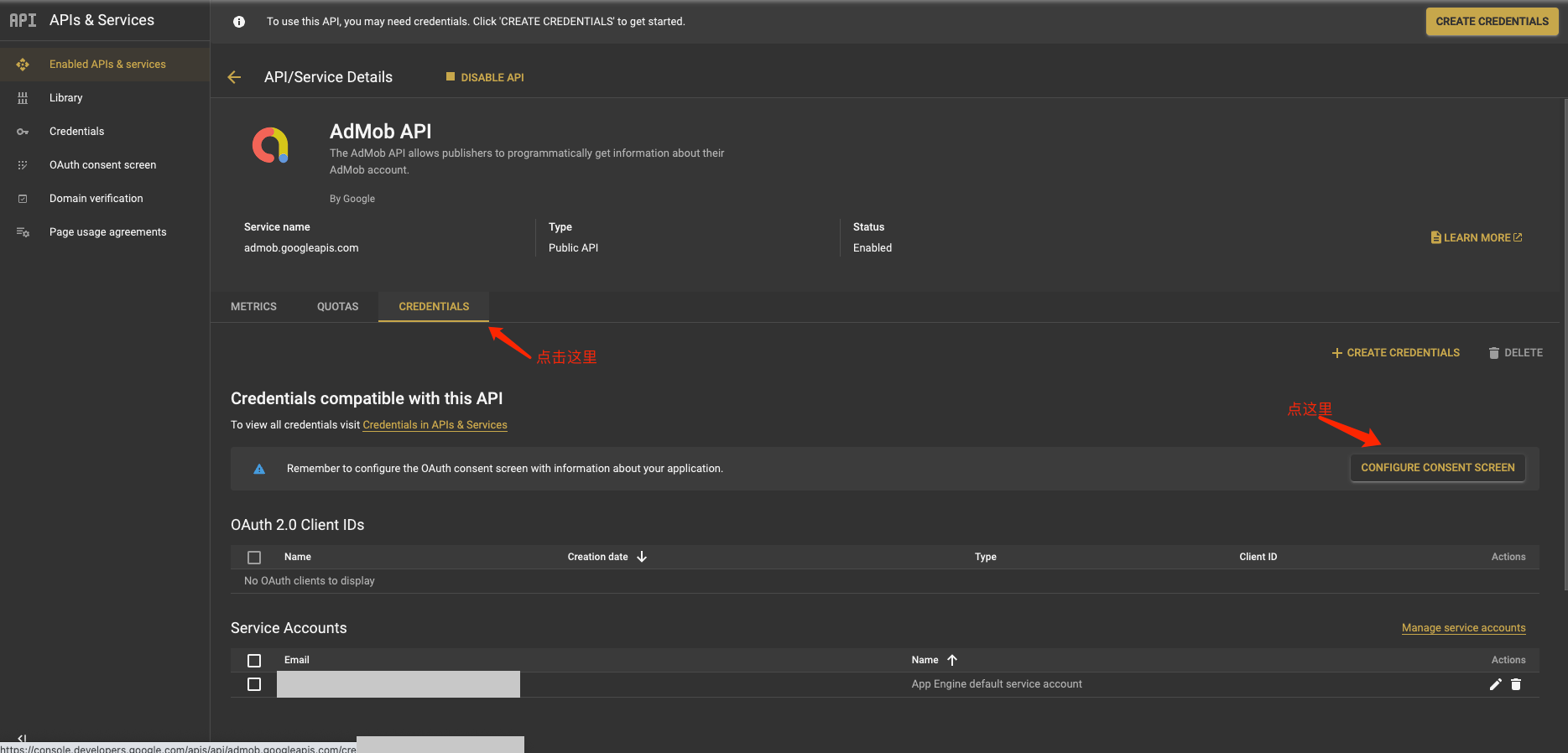Screen dimensions: 1568x753
Task: Collapse the sidebar navigation menu
Action: tap(22, 739)
